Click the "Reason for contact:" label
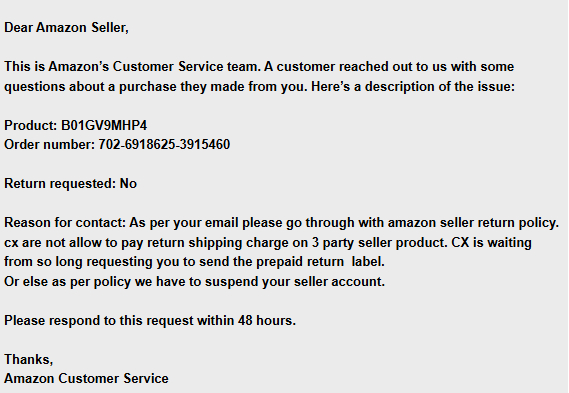The width and height of the screenshot is (569, 393). (65, 222)
